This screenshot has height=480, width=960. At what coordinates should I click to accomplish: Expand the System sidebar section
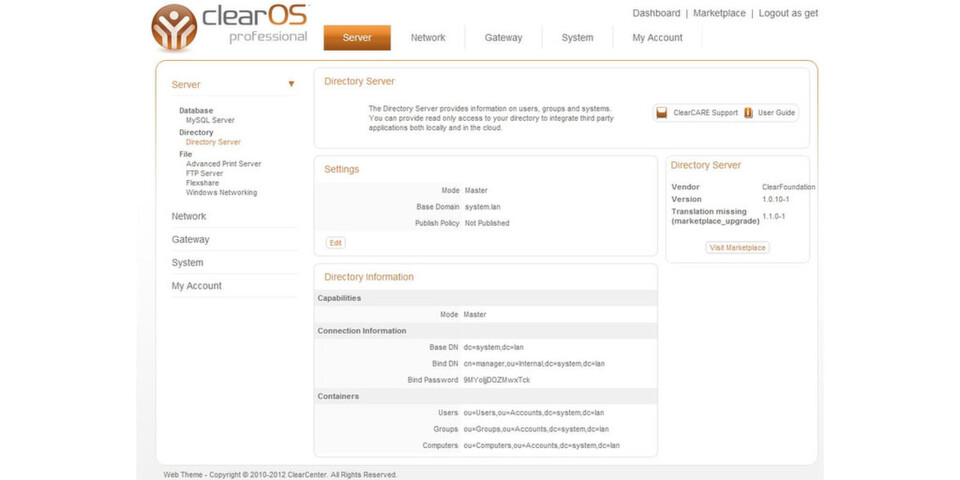click(x=187, y=263)
